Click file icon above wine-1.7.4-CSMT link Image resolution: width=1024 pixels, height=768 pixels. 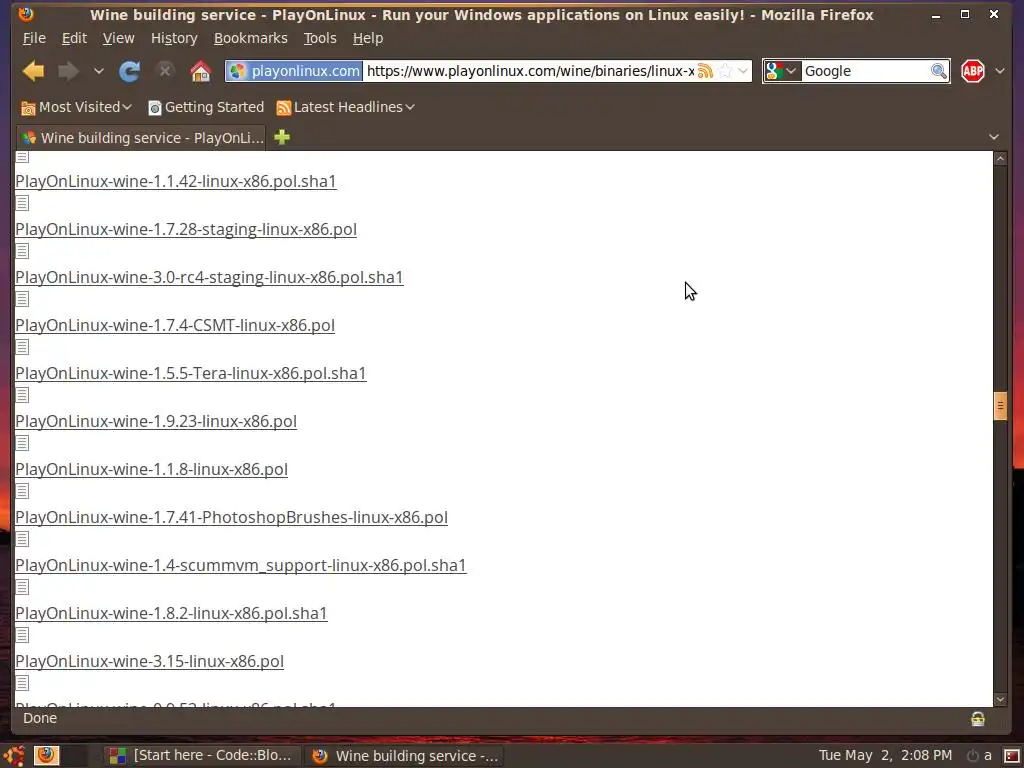click(x=22, y=299)
